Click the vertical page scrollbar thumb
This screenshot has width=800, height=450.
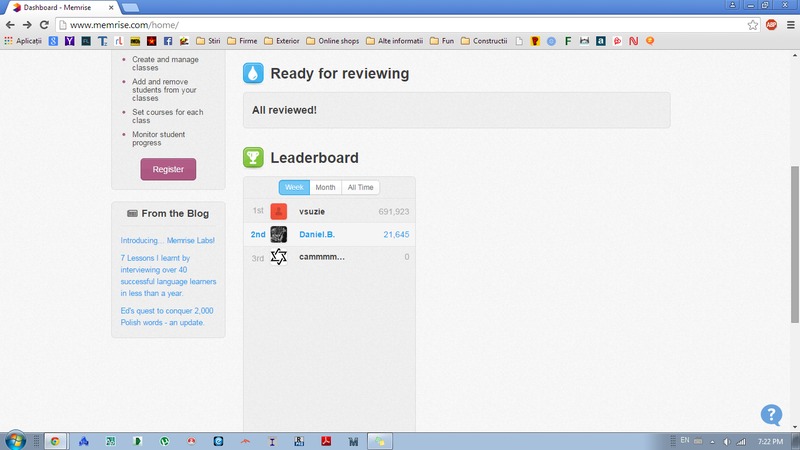tap(794, 244)
